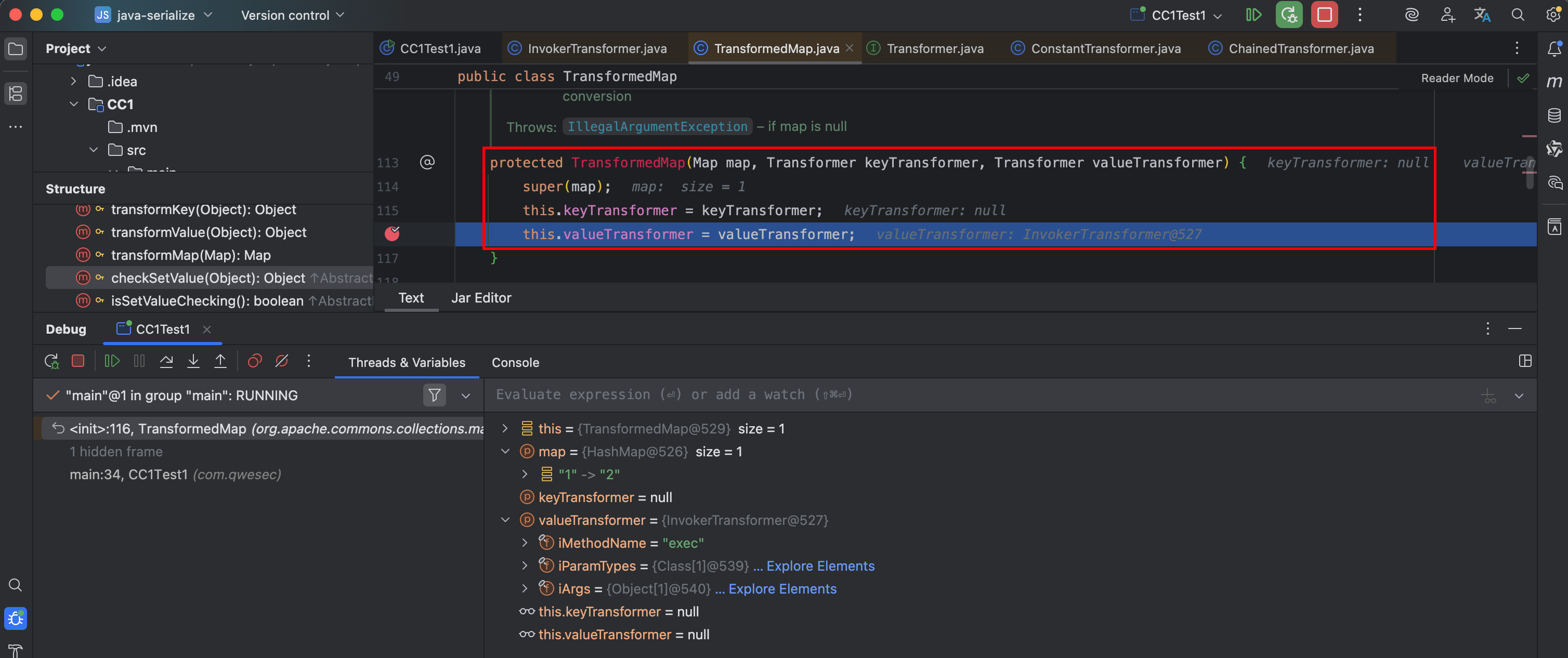Switch to the Jar Editor view
Viewport: 1568px width, 658px height.
coord(481,298)
